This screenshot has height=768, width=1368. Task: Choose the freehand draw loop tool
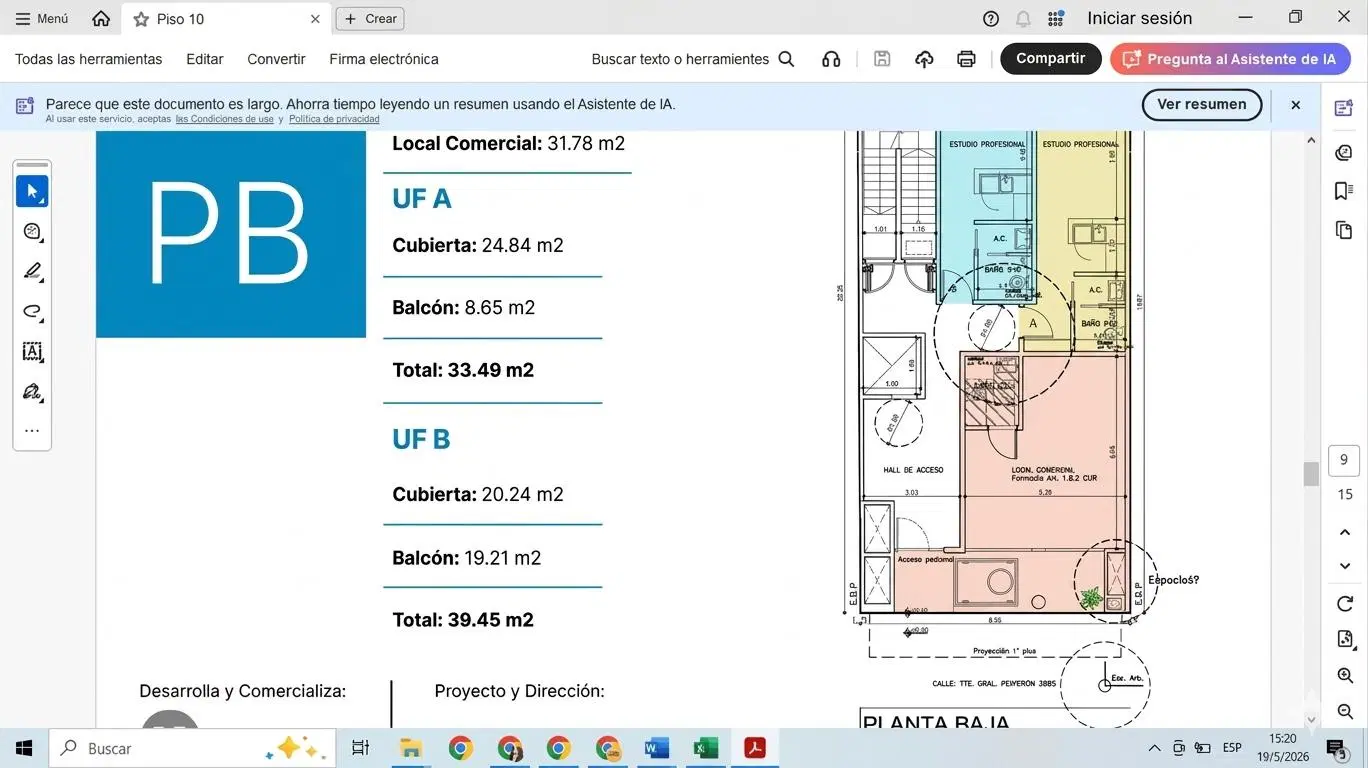point(32,311)
